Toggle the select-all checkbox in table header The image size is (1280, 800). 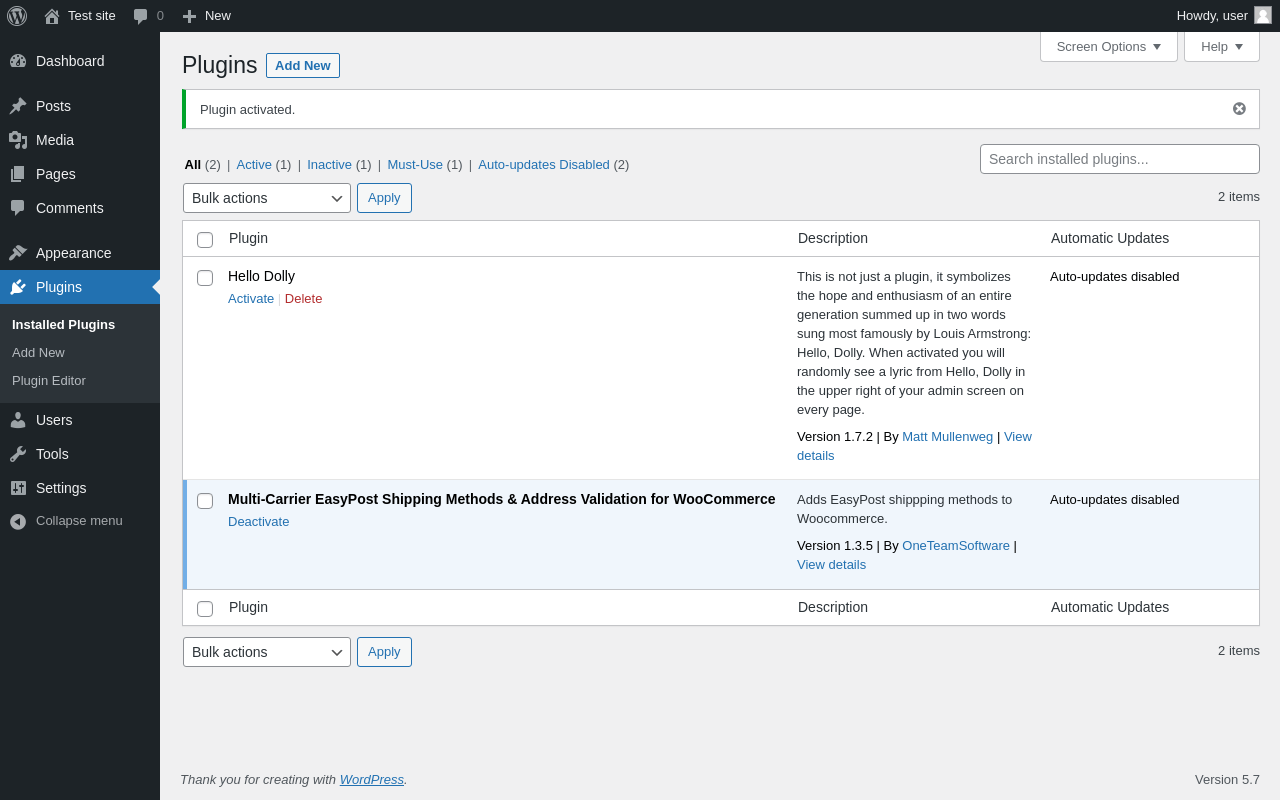coord(205,240)
